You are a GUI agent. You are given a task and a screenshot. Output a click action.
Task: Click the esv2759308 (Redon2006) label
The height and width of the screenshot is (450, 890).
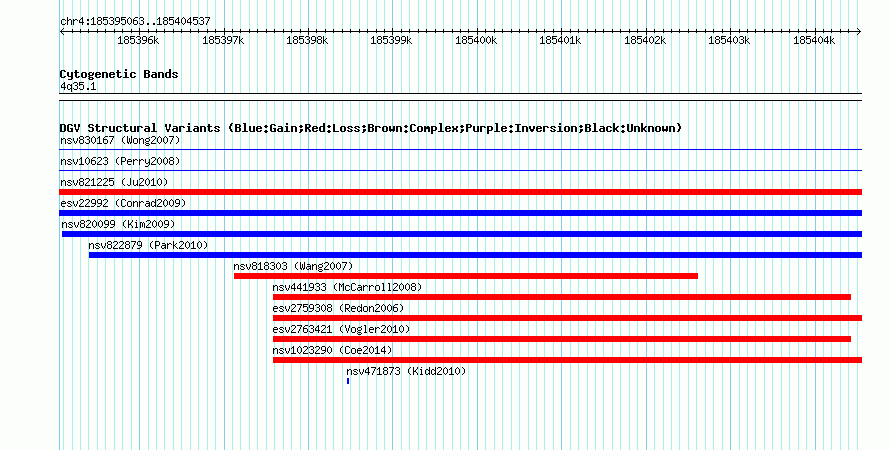(338, 308)
